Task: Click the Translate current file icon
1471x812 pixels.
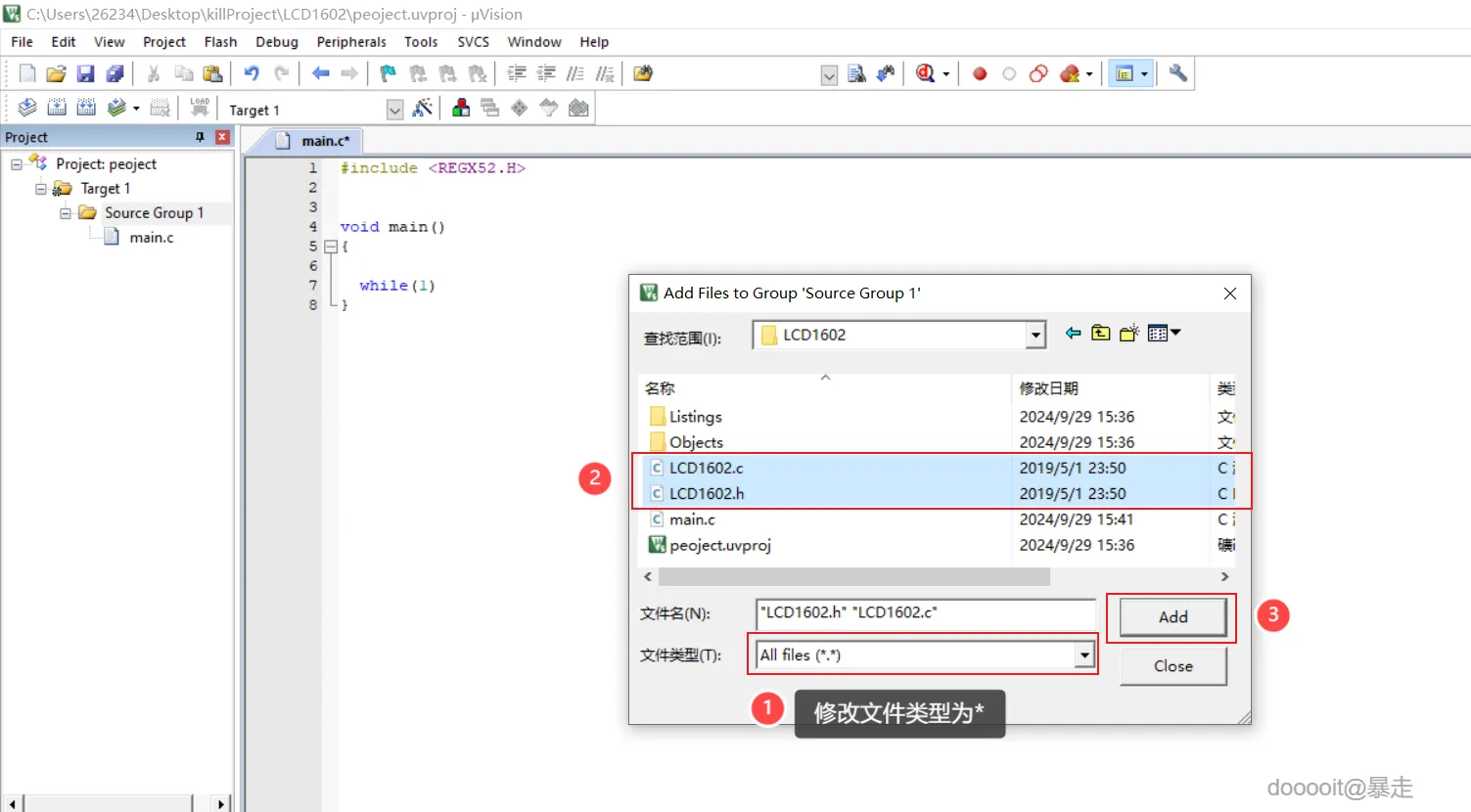Action: 27,108
